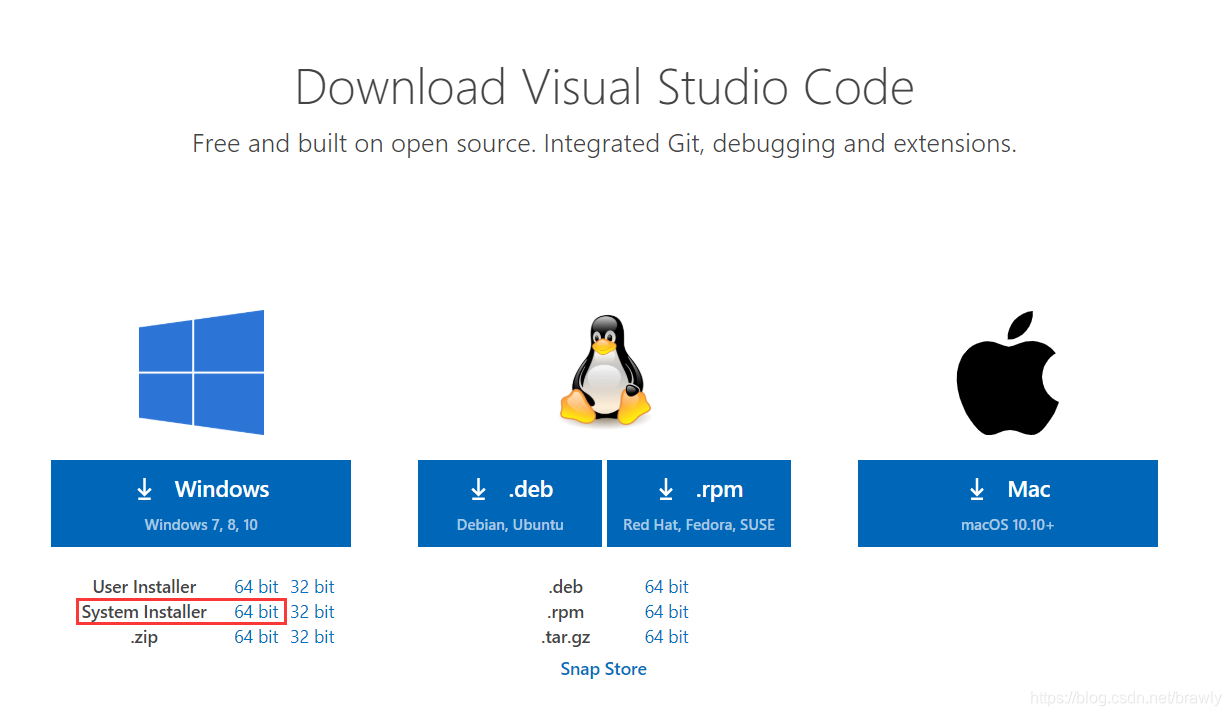Viewport: 1231px width, 716px height.
Task: Open User Installer 64 bit link
Action: point(256,587)
